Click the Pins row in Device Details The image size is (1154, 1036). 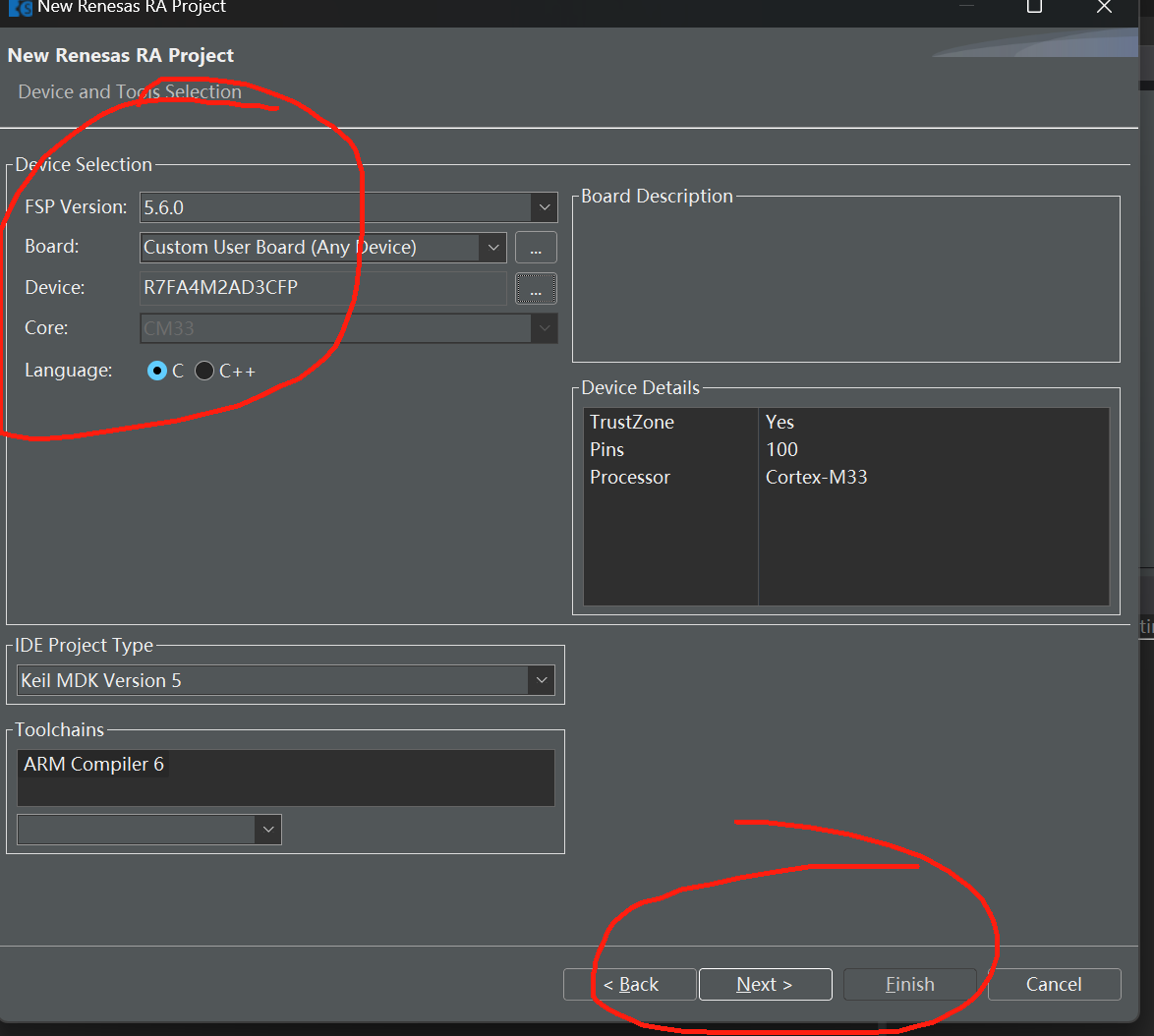(846, 449)
